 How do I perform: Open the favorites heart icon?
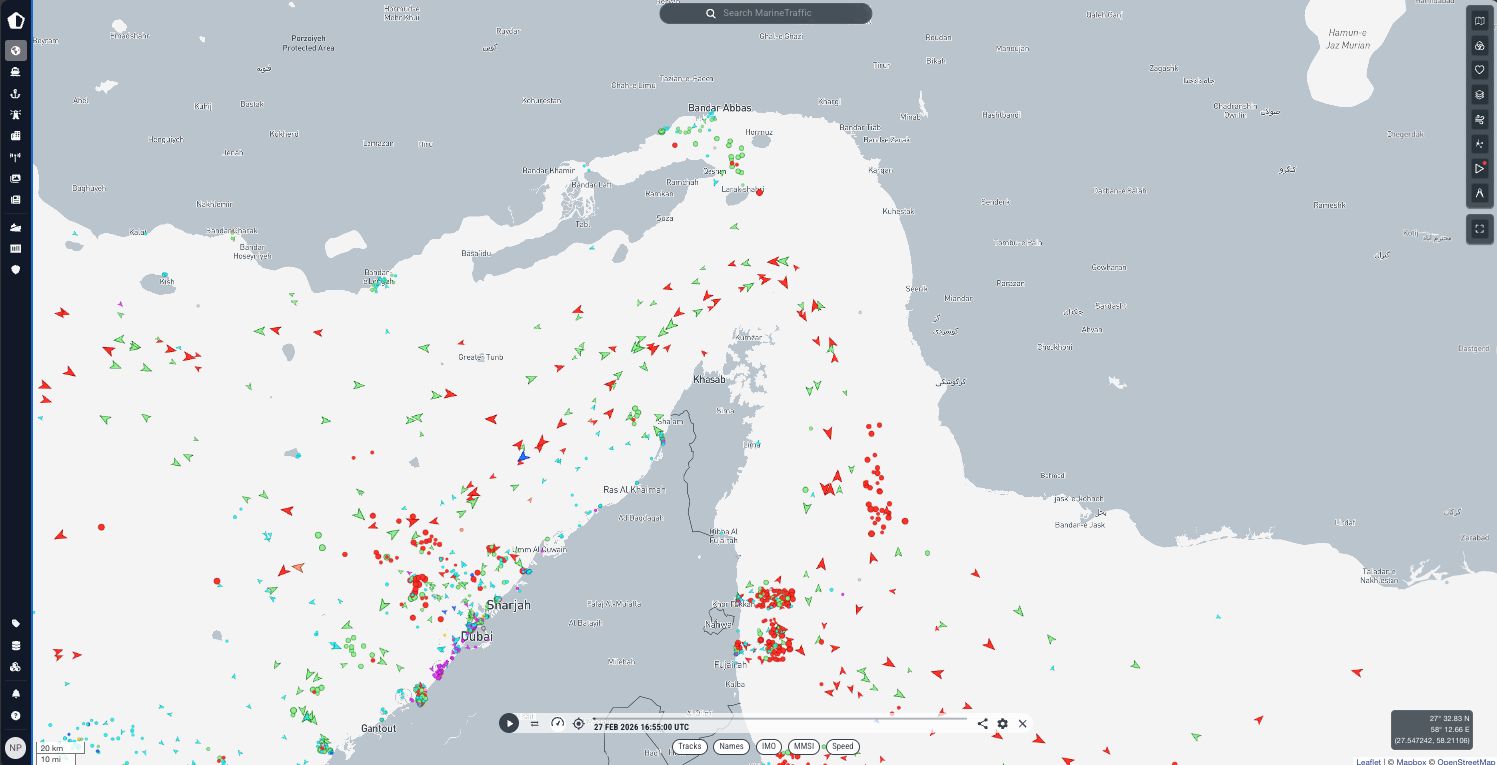tap(1480, 70)
